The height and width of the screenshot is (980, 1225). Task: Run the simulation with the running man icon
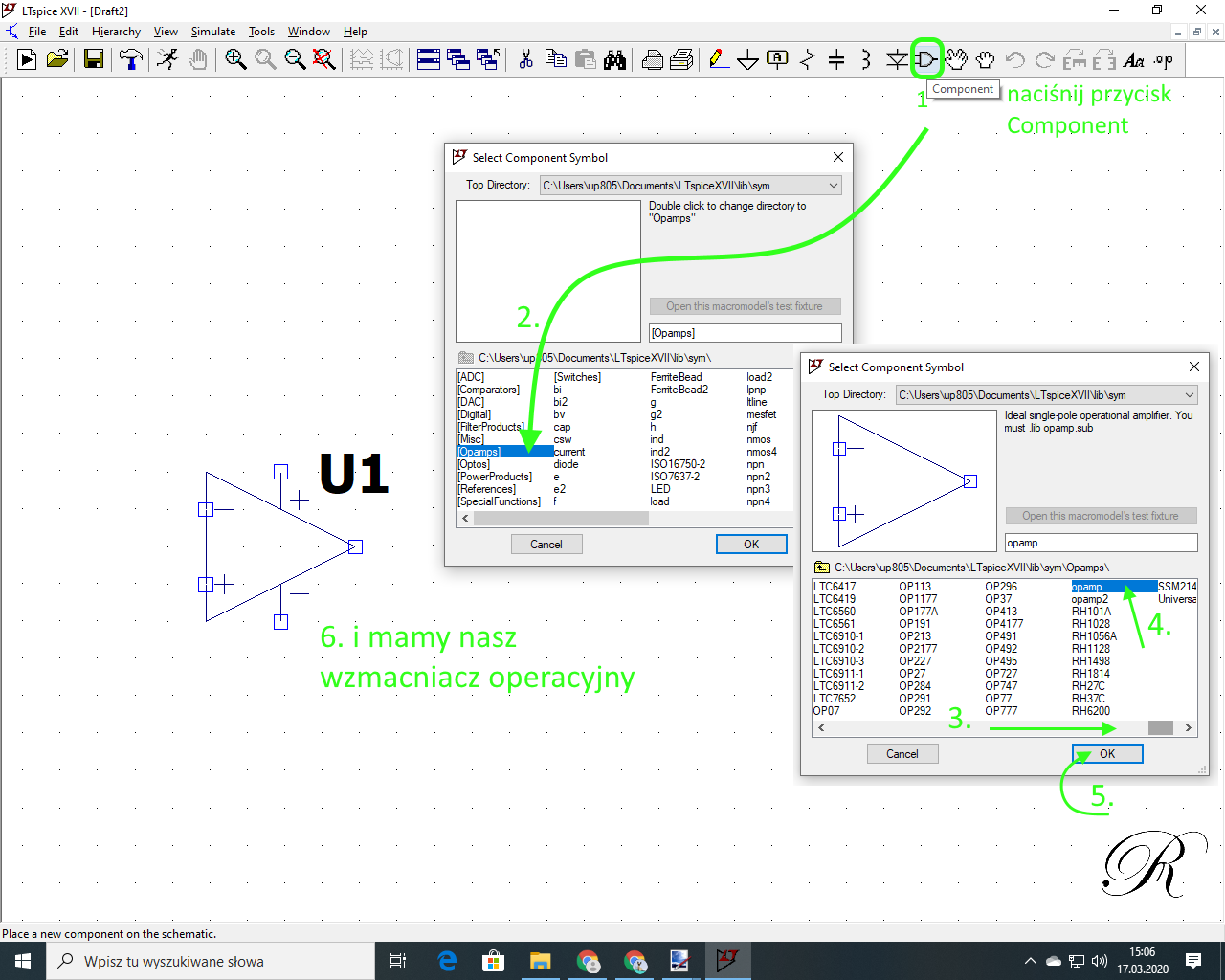click(x=167, y=59)
